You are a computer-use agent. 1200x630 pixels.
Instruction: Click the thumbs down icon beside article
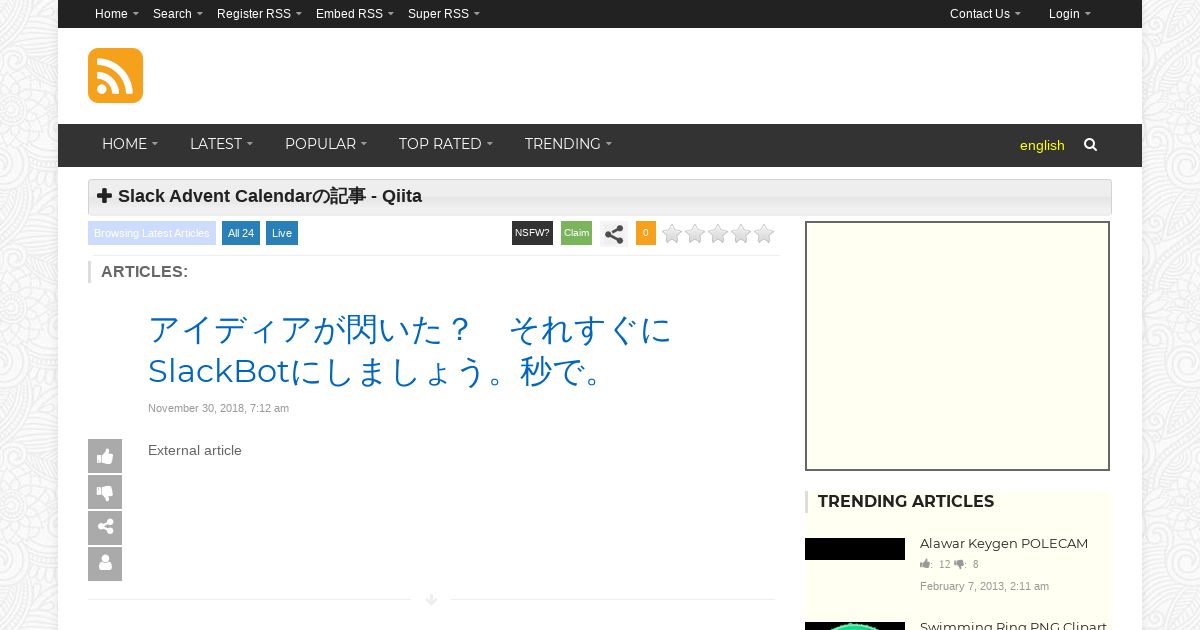[x=105, y=492]
